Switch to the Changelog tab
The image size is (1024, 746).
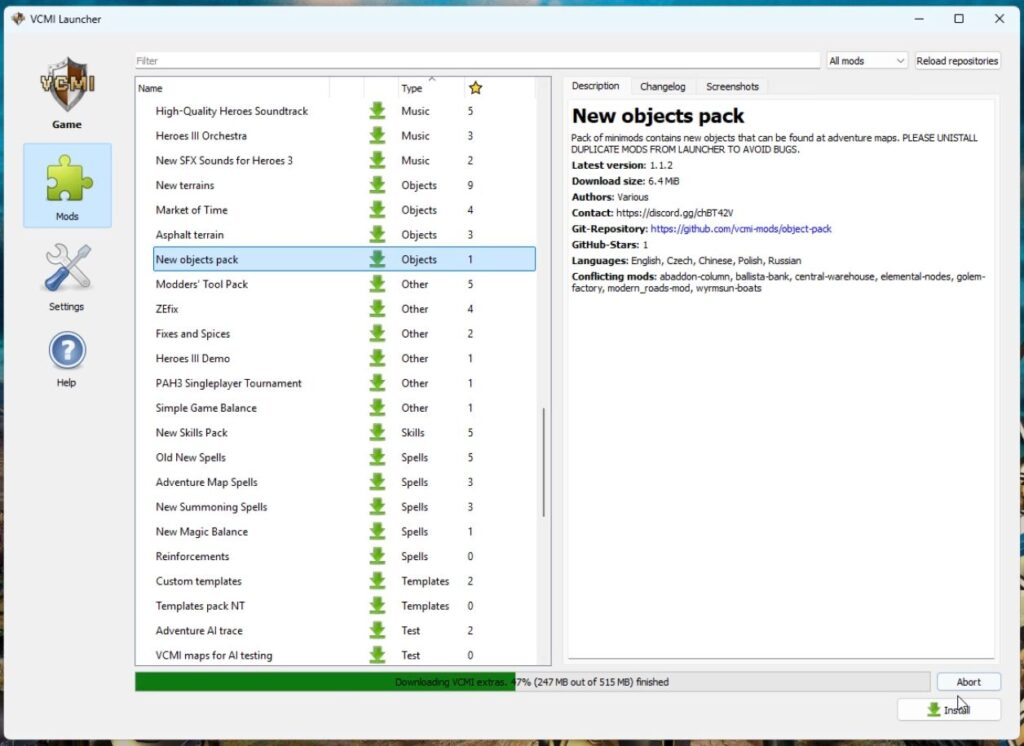pos(662,87)
